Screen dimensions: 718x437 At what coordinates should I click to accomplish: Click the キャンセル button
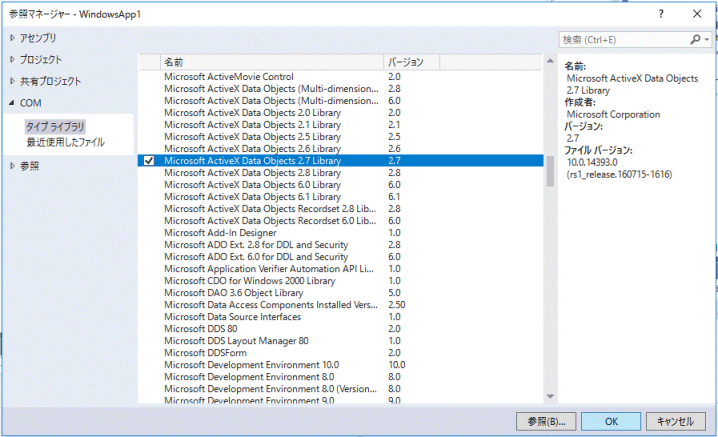pyautogui.click(x=676, y=421)
